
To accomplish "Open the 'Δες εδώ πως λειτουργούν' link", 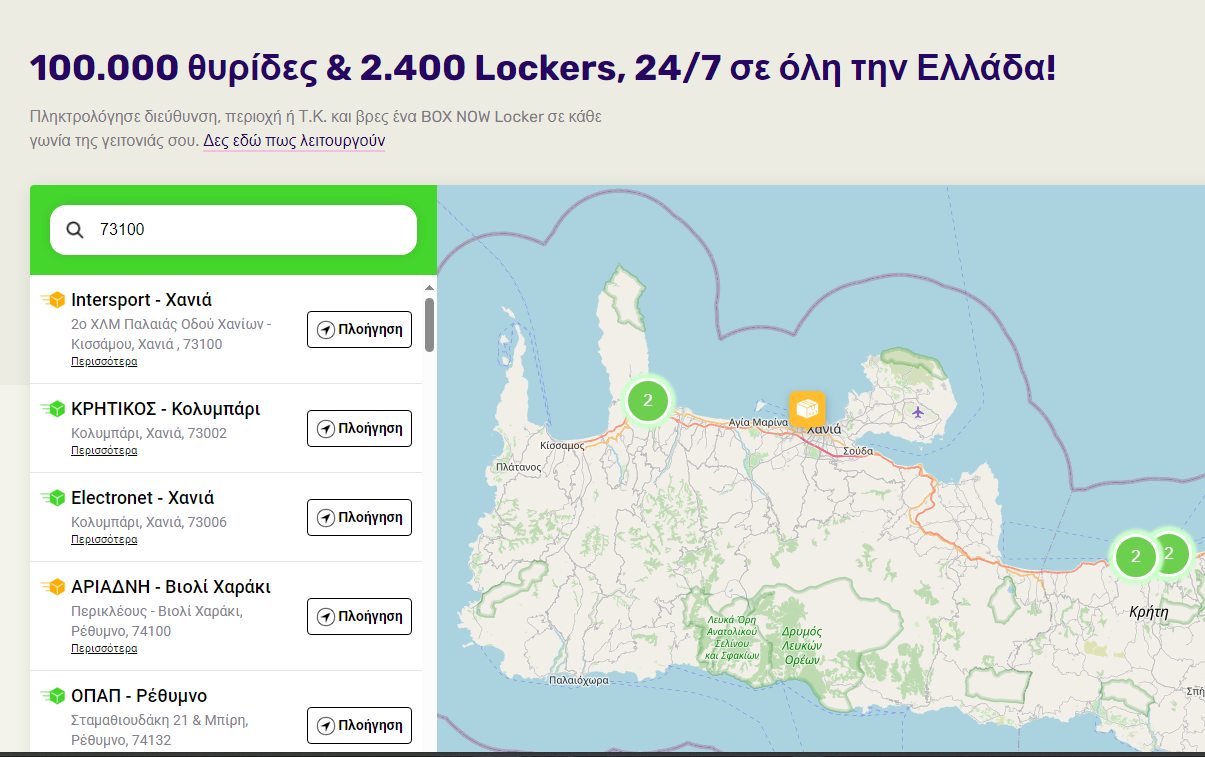I will pos(294,141).
